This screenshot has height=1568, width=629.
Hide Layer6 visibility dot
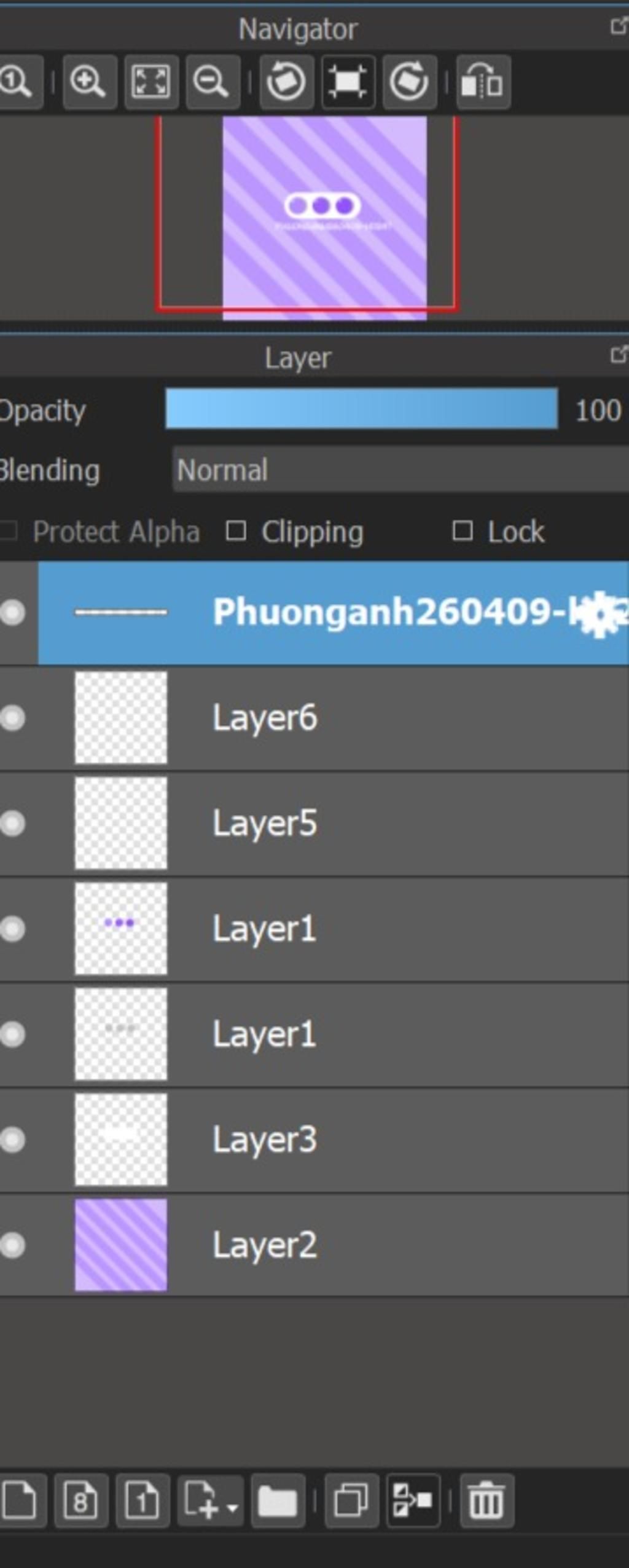(13, 718)
